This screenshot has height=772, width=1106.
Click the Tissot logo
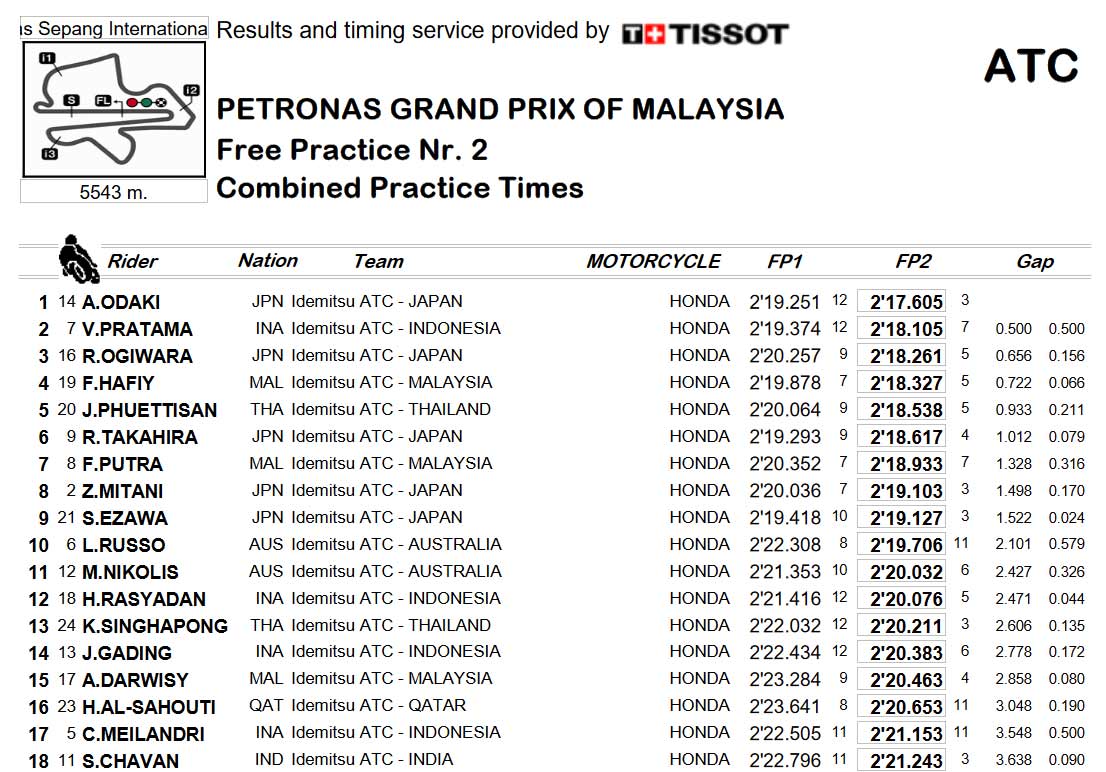click(x=705, y=34)
